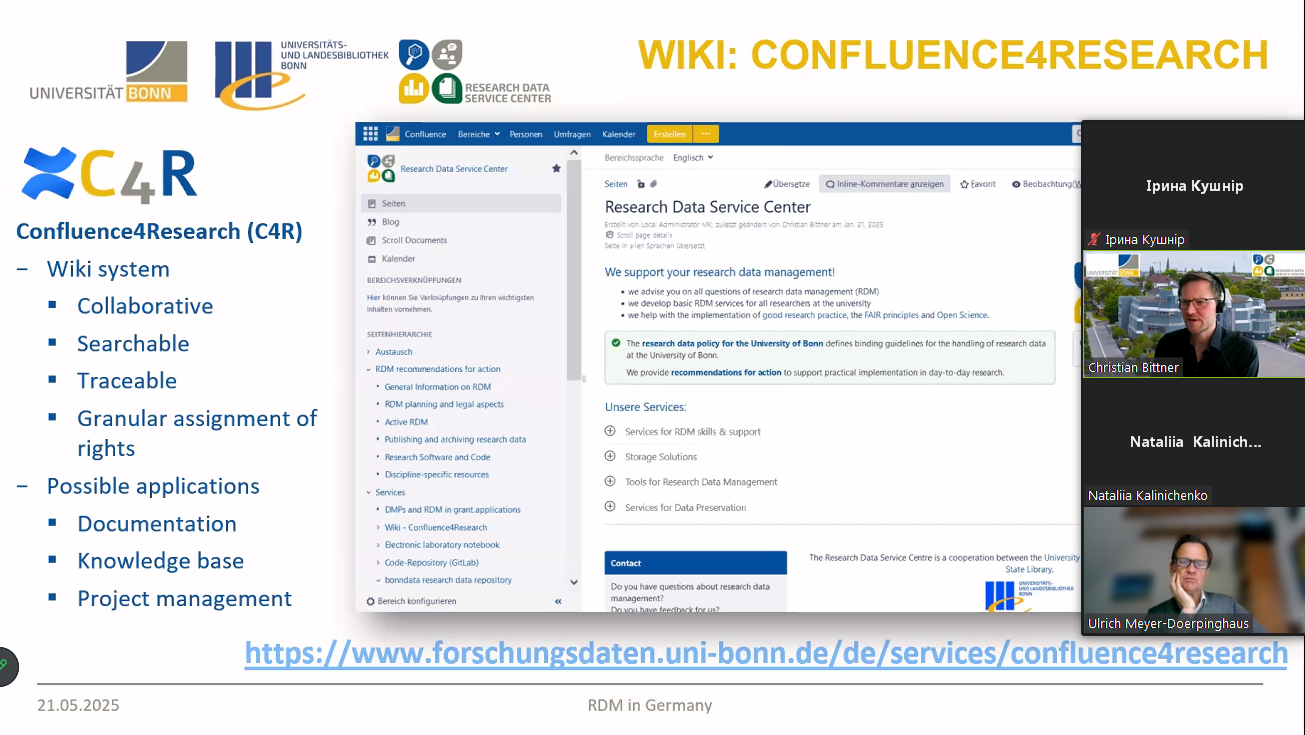Screen dimensions: 1305x735
Task: Click the 'Hier' shortcut link in sidebar
Action: click(x=372, y=297)
